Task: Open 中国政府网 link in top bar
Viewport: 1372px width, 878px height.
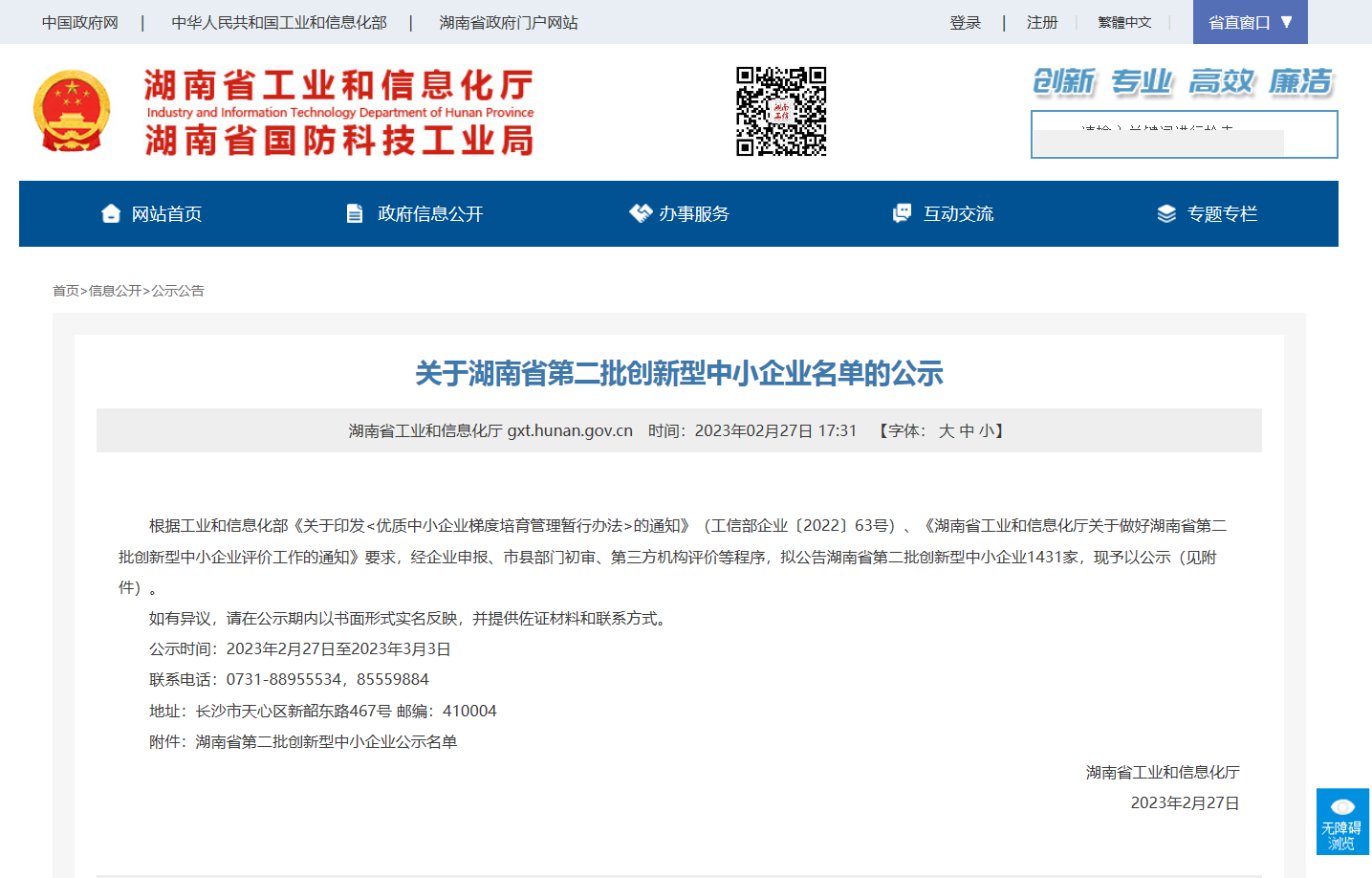Action: tap(80, 22)
